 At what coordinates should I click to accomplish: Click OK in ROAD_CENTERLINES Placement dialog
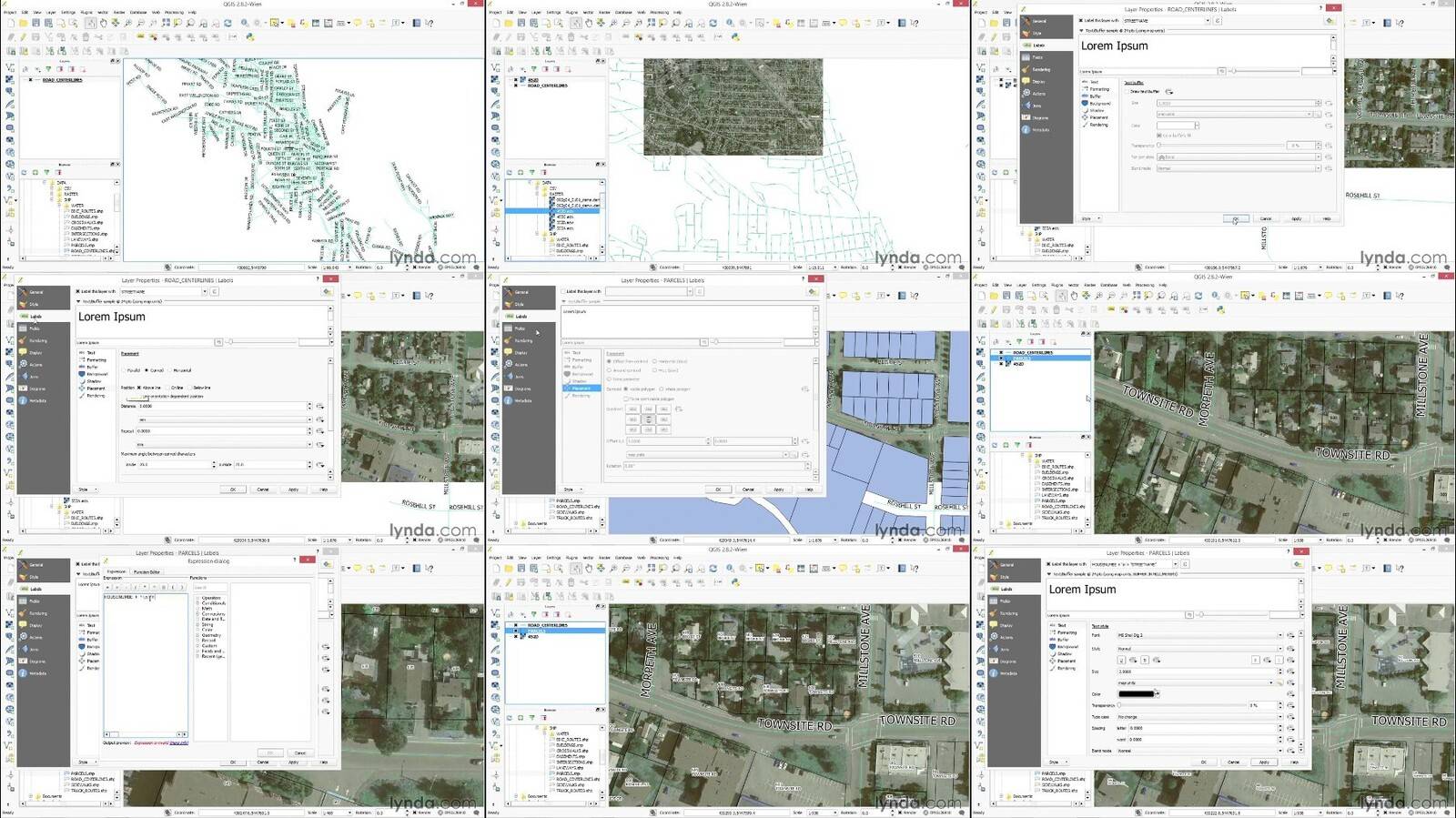[233, 490]
